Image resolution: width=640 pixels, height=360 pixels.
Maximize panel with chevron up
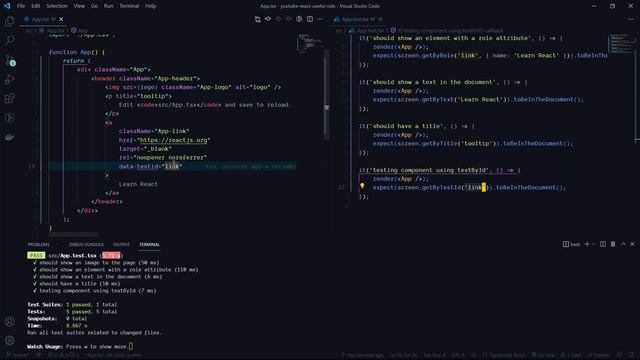tap(623, 244)
